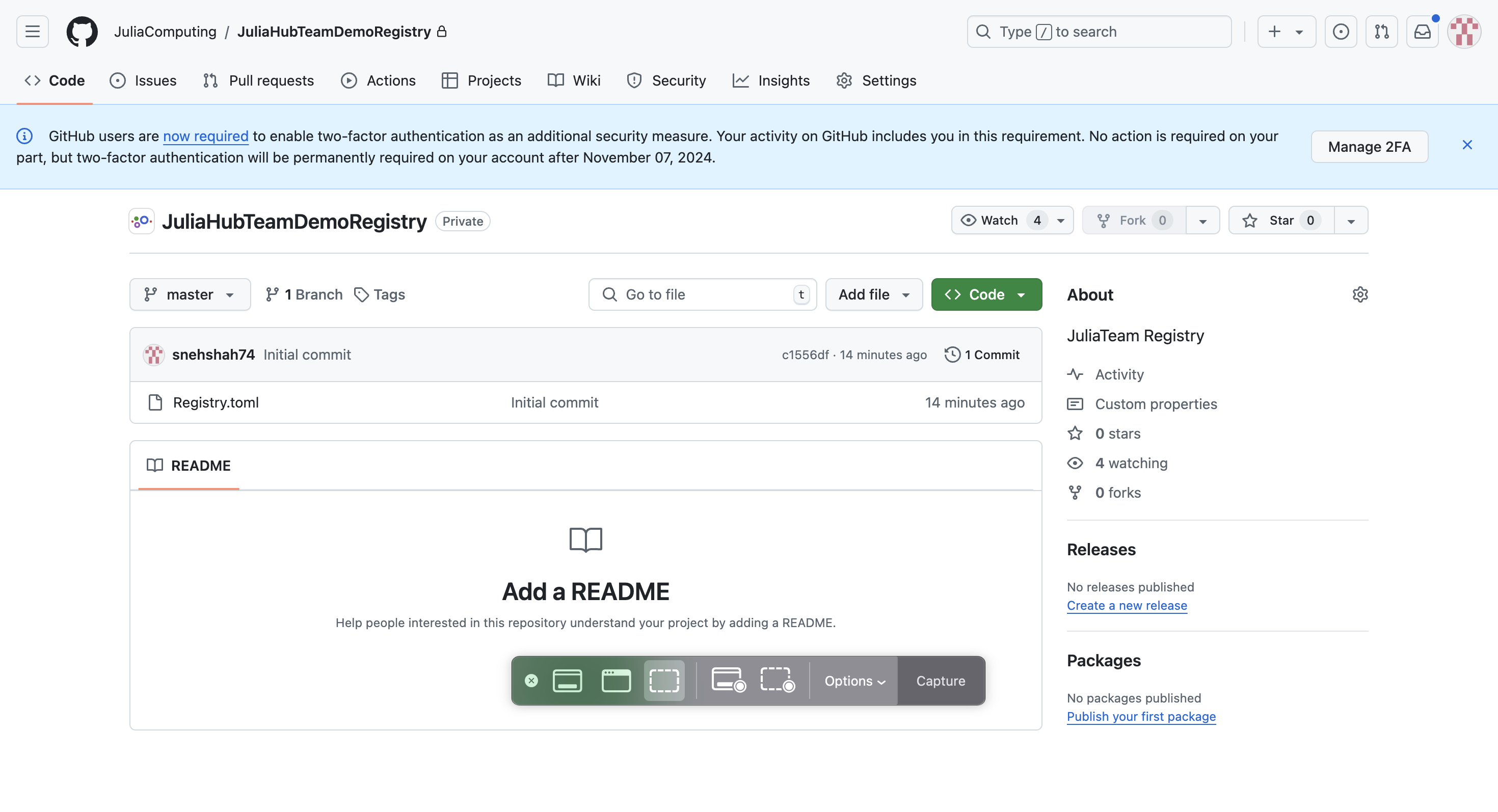The width and height of the screenshot is (1498, 812).
Task: Switch to the Actions tab
Action: click(x=378, y=80)
